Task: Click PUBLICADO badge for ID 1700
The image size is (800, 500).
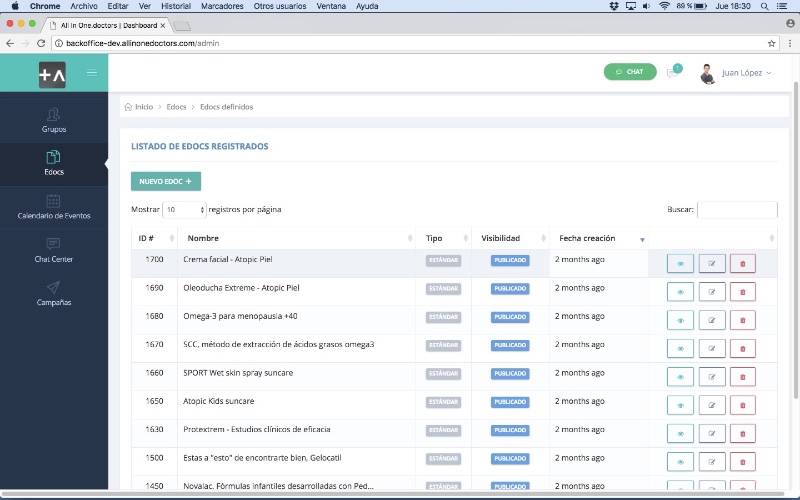Action: pyautogui.click(x=510, y=260)
